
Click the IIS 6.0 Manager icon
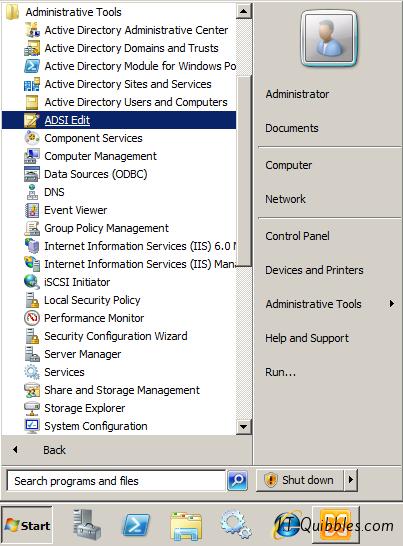click(x=32, y=246)
